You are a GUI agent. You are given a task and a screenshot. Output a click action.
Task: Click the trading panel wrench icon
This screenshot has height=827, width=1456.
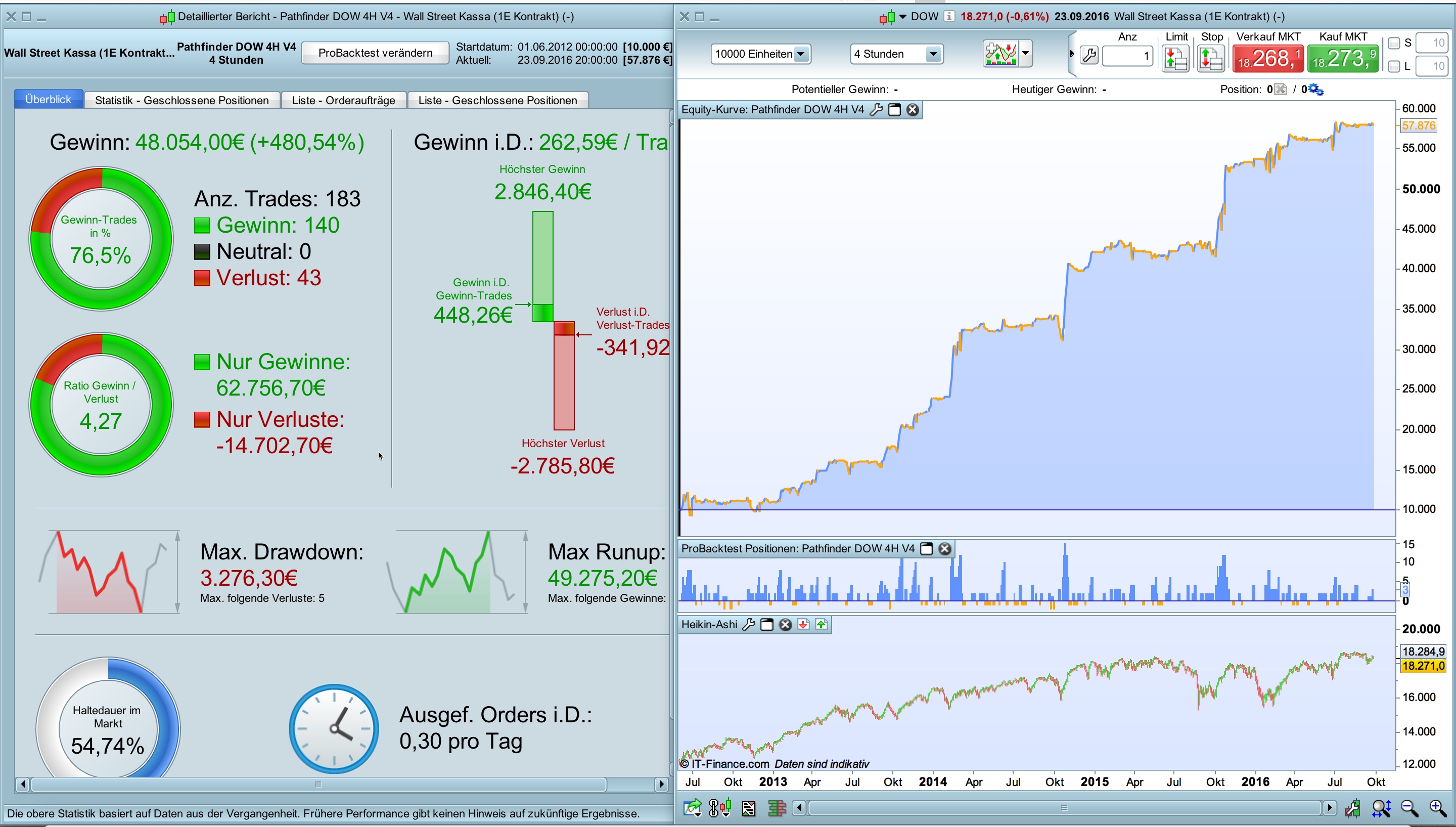click(1089, 56)
